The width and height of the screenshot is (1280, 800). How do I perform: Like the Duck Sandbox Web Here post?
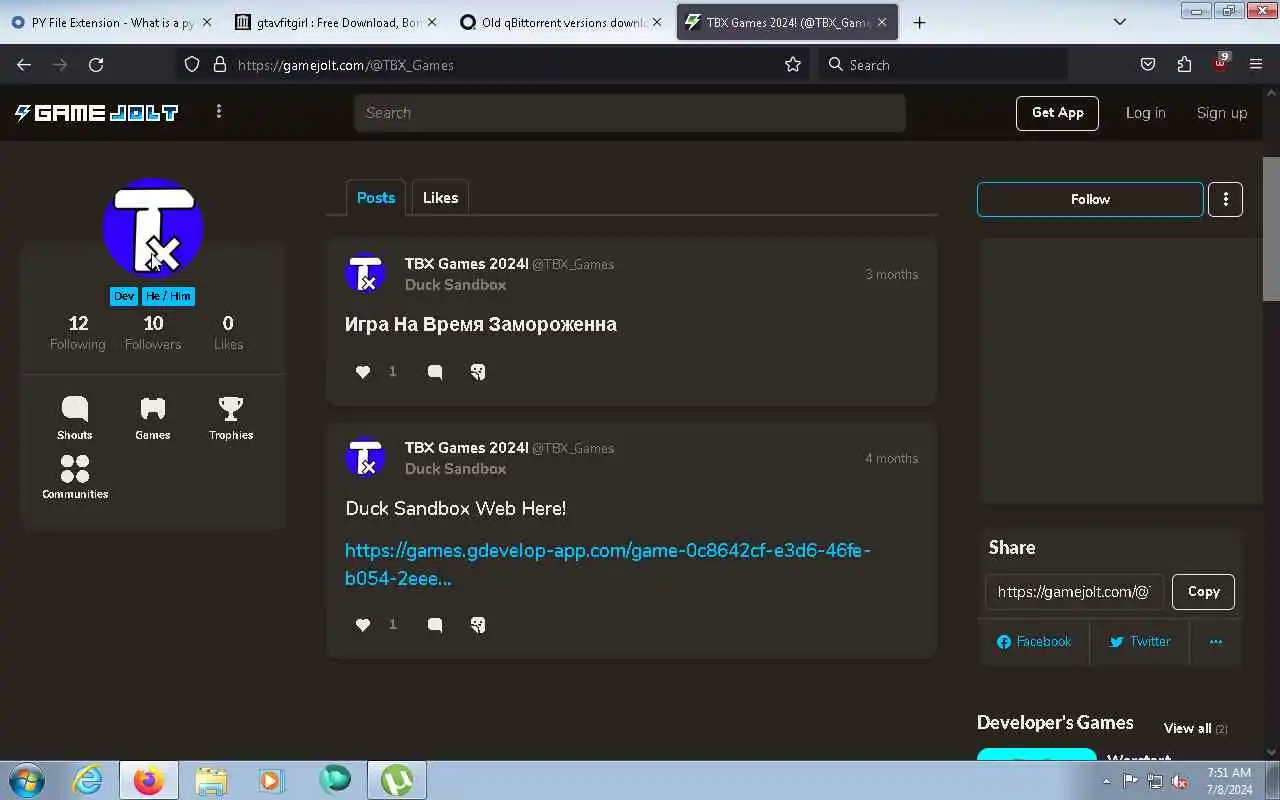point(363,625)
